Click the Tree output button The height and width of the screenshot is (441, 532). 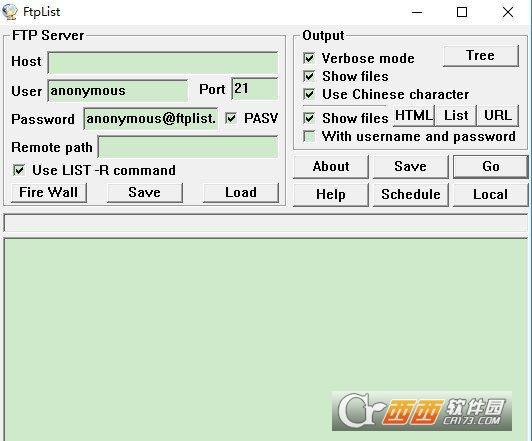[481, 56]
